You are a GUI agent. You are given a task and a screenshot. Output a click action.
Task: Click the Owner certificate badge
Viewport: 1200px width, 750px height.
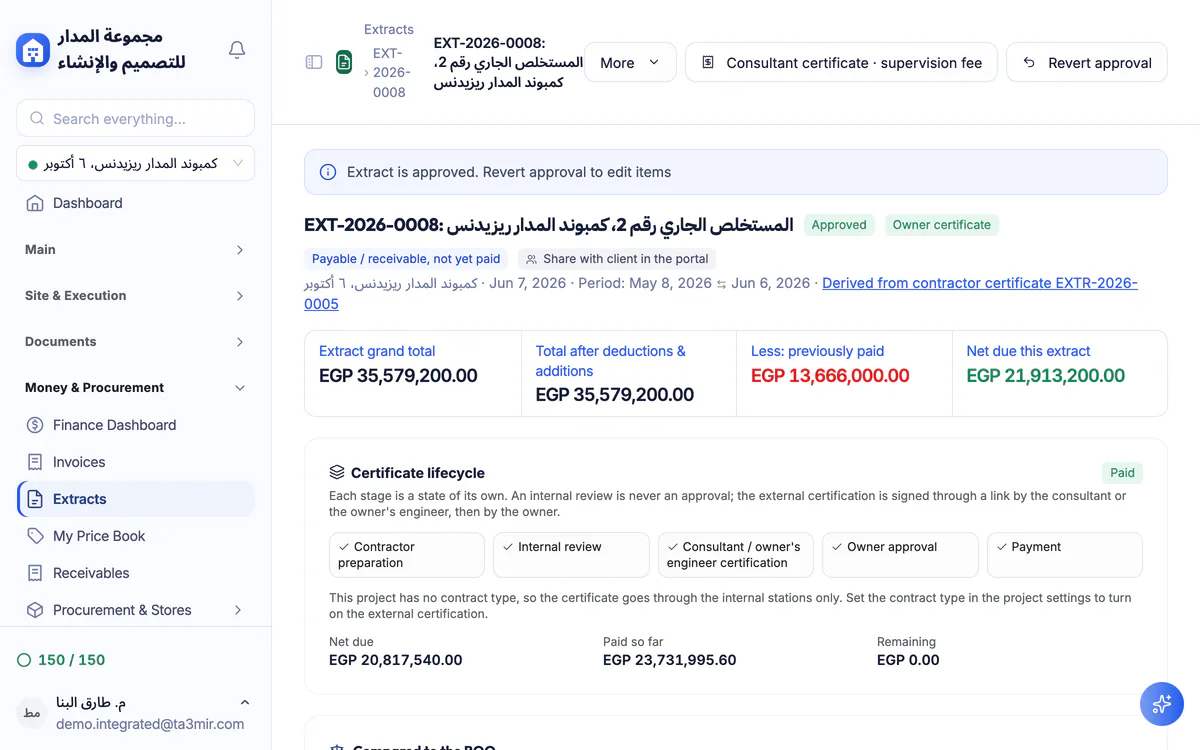coord(942,225)
